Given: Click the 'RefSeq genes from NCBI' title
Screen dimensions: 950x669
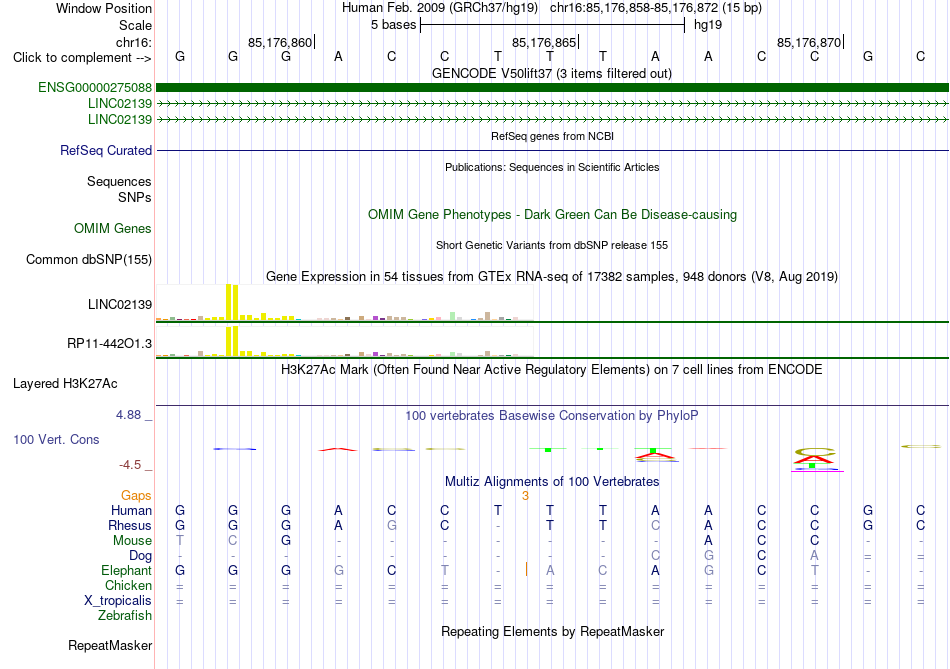Looking at the screenshot, I should (x=552, y=136).
